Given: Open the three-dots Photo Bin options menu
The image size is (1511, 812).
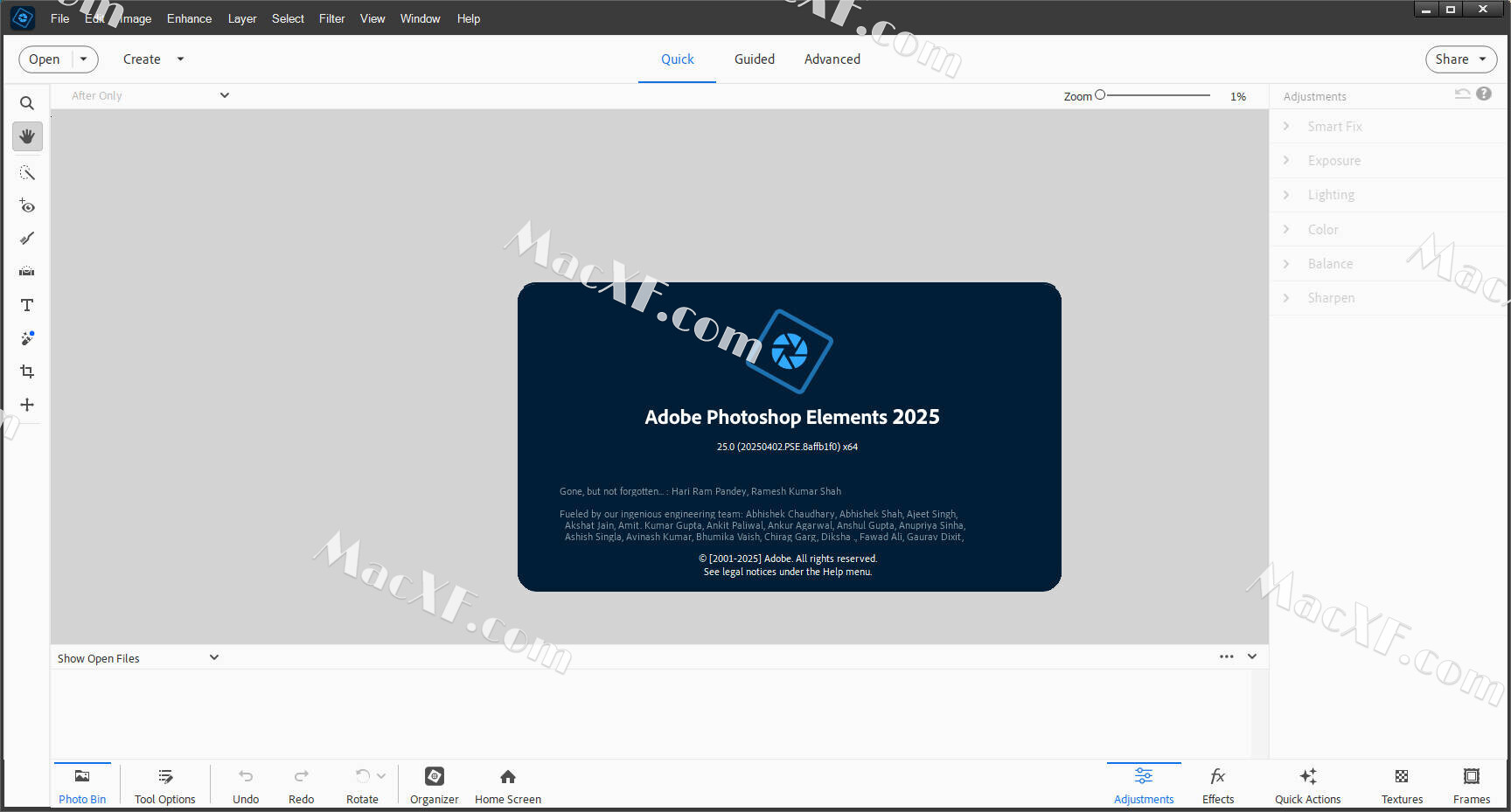Looking at the screenshot, I should click(x=1227, y=656).
